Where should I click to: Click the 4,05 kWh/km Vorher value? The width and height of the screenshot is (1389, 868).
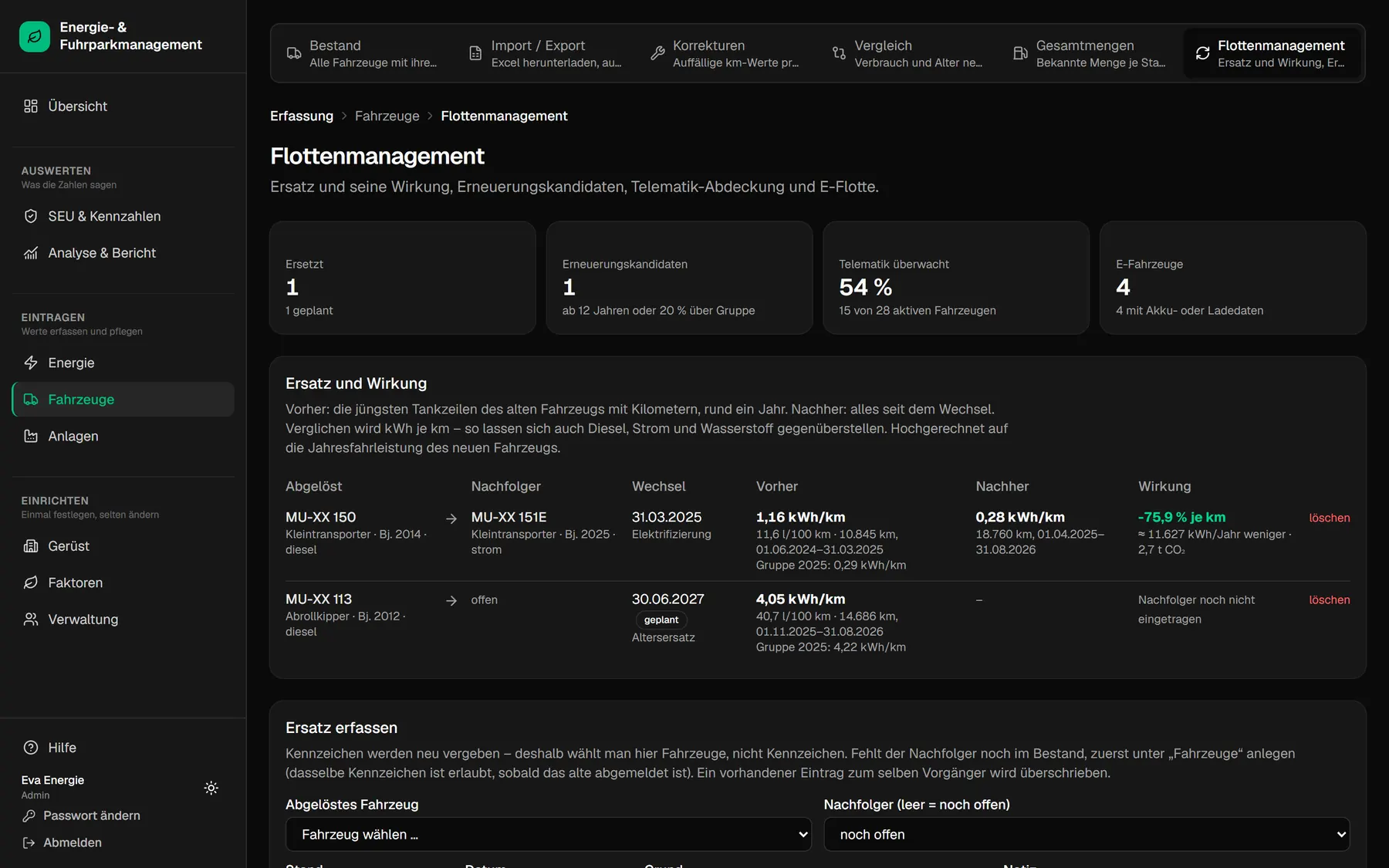pyautogui.click(x=800, y=599)
